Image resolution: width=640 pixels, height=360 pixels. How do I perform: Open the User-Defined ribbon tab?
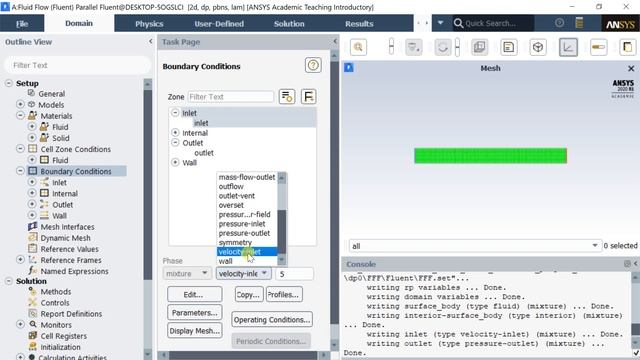pyautogui.click(x=219, y=24)
